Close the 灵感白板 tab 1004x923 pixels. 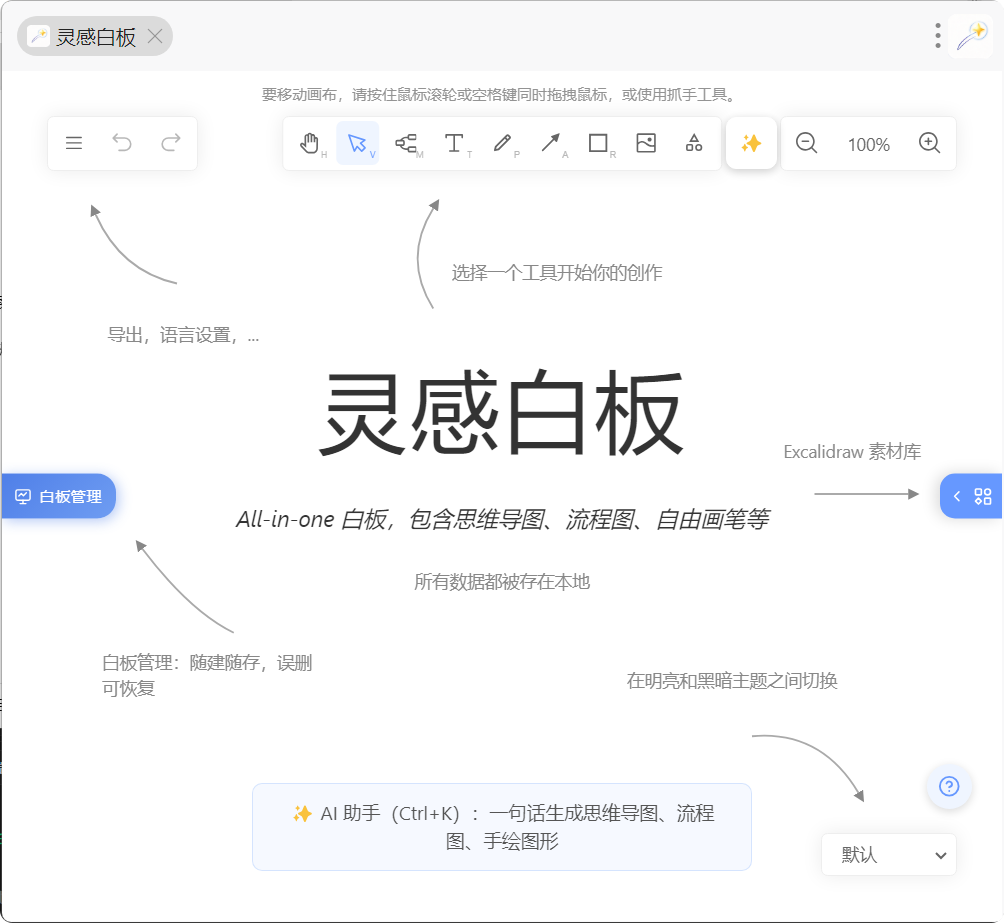(x=155, y=37)
